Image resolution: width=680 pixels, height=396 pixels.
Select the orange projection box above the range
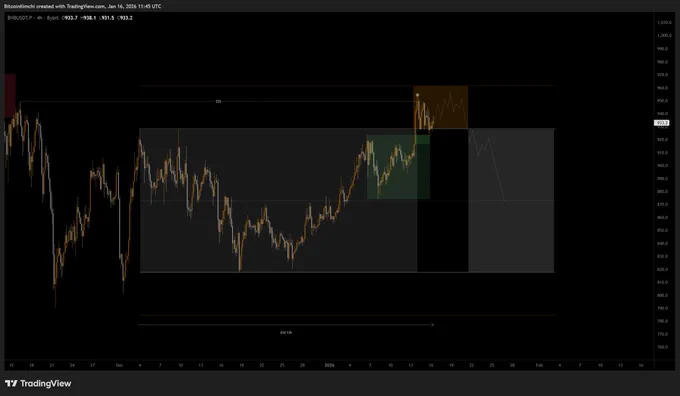pos(441,107)
